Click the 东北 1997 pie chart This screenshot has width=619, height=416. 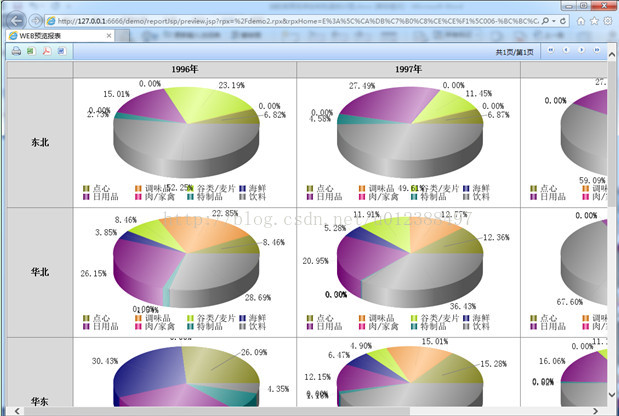click(x=410, y=132)
